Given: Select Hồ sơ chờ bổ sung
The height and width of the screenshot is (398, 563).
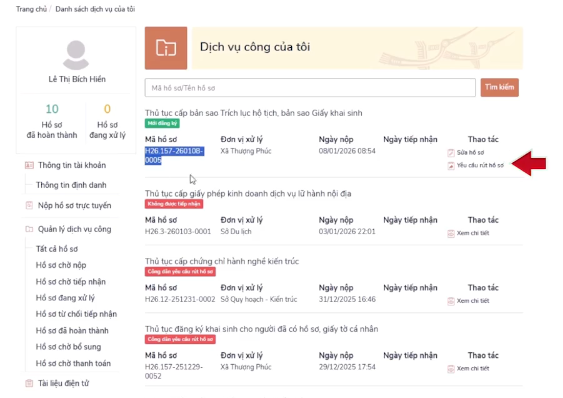Looking at the screenshot, I should (69, 347).
